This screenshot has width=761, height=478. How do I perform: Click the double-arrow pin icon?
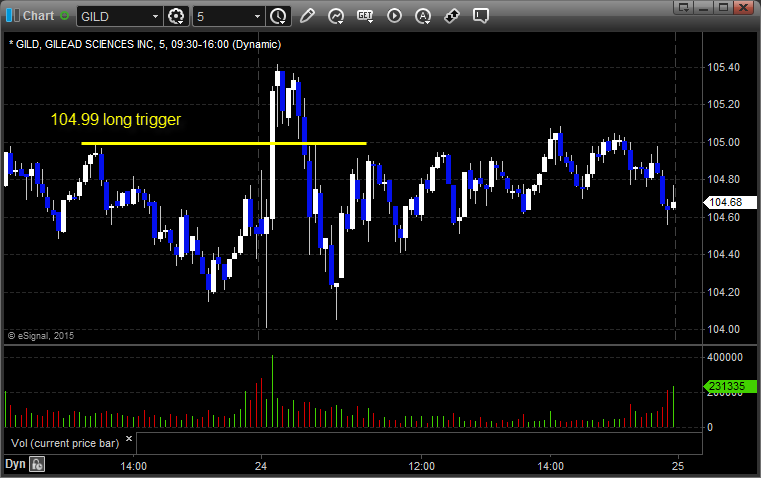(452, 16)
